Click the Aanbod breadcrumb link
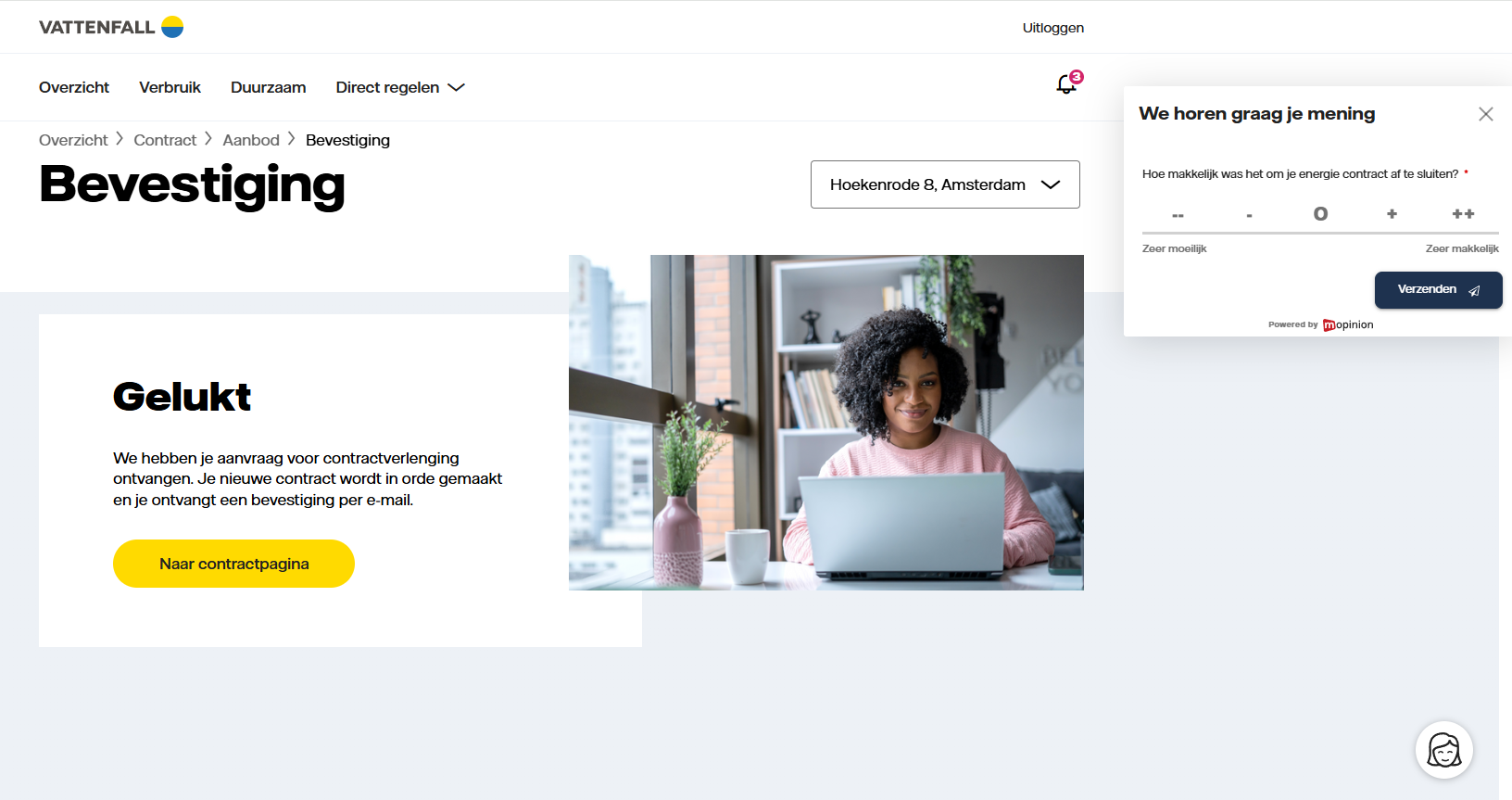This screenshot has width=1512, height=800. point(250,140)
